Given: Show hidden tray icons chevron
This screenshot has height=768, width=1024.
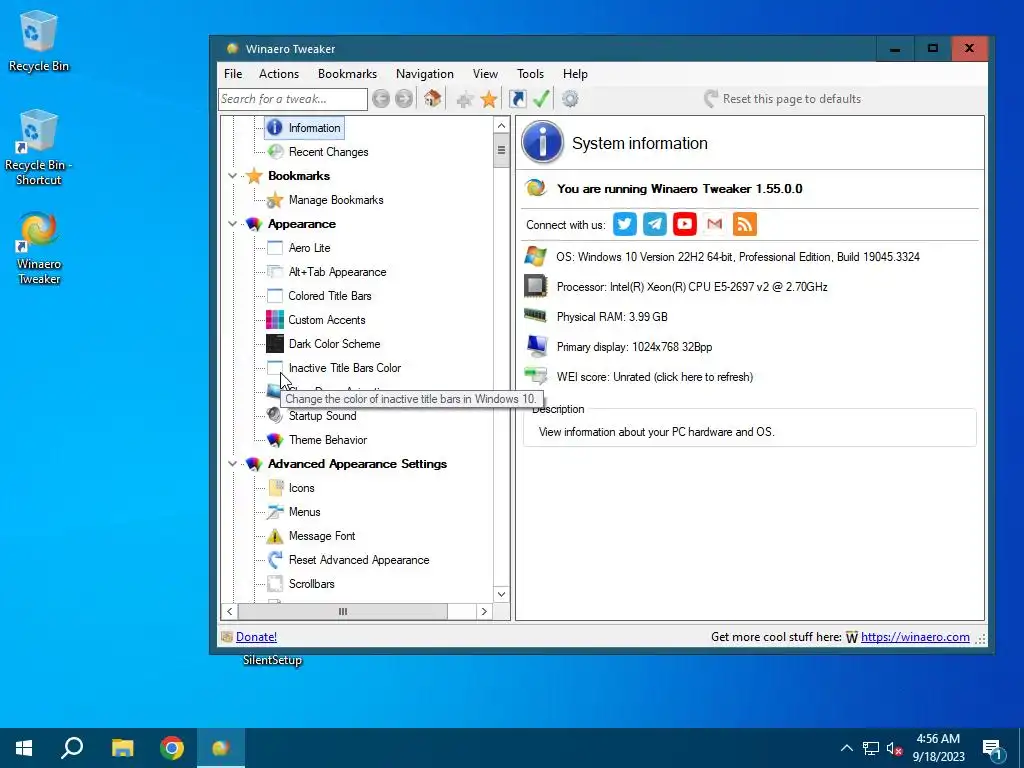Looking at the screenshot, I should [x=846, y=748].
